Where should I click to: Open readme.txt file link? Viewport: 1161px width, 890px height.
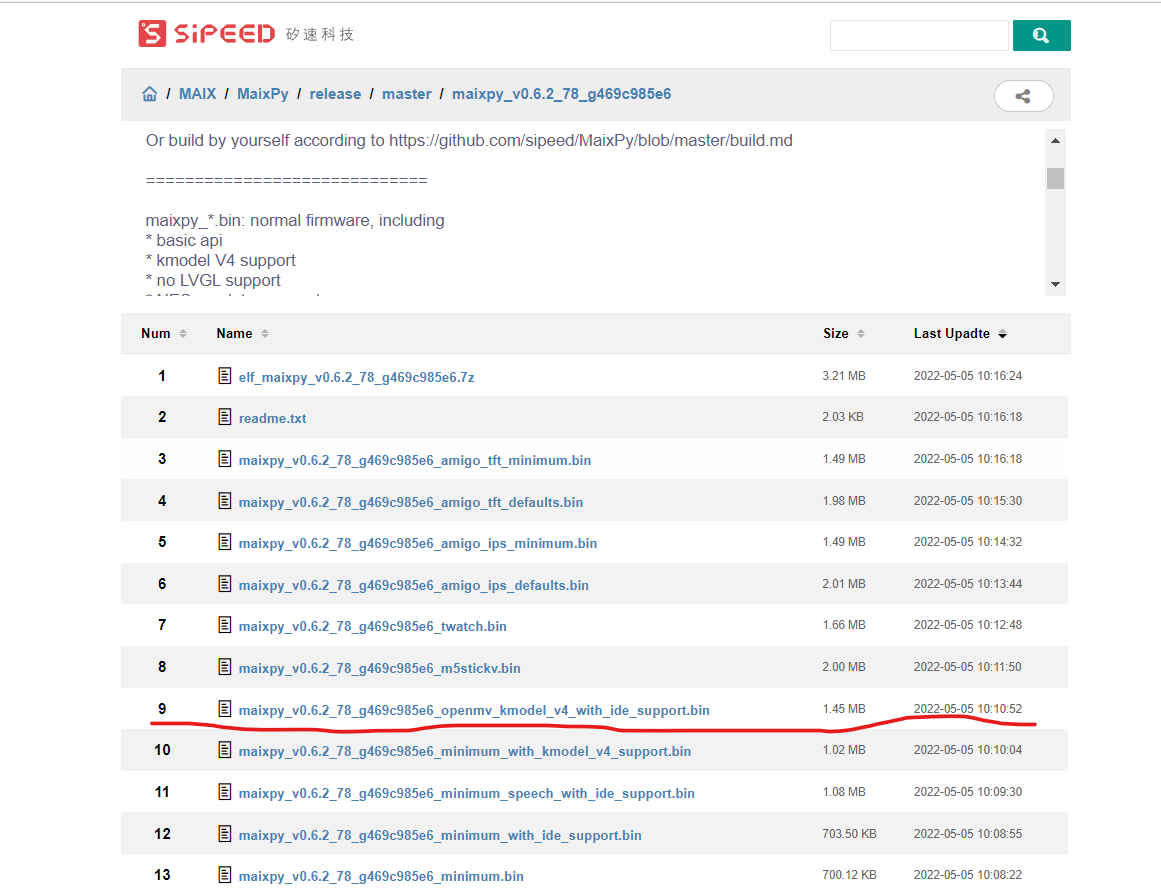272,418
